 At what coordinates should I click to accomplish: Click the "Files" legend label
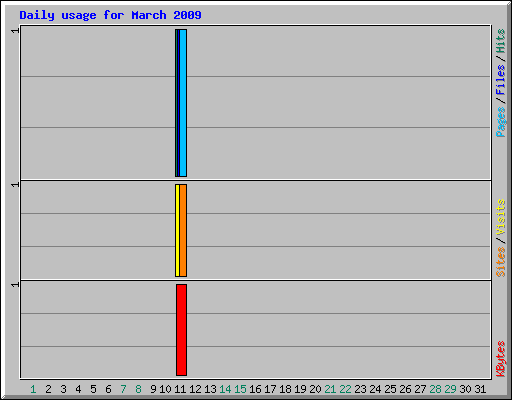tap(500, 80)
